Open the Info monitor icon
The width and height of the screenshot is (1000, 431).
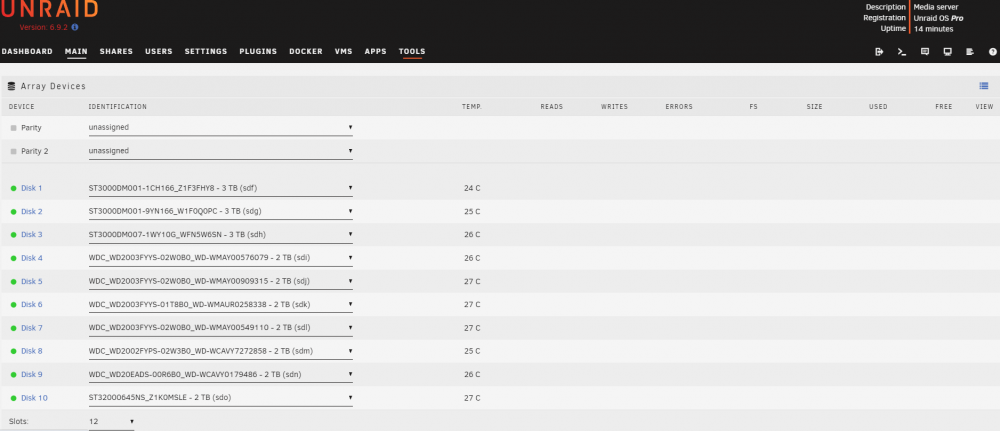tap(948, 52)
